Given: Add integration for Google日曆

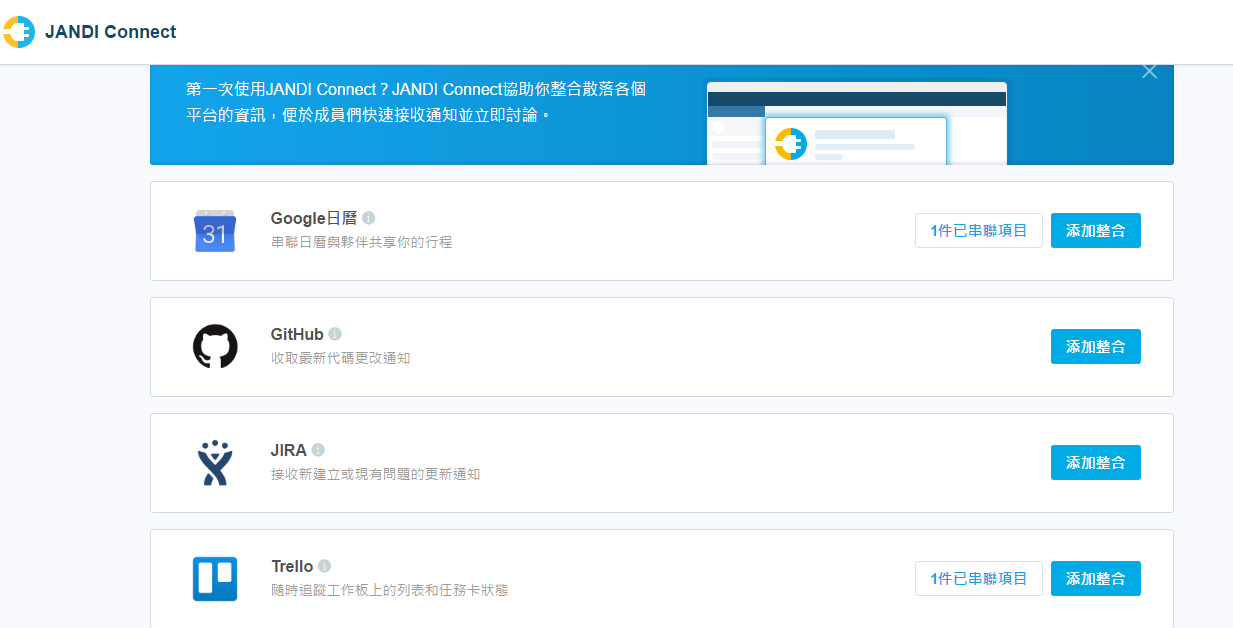Looking at the screenshot, I should (1096, 230).
